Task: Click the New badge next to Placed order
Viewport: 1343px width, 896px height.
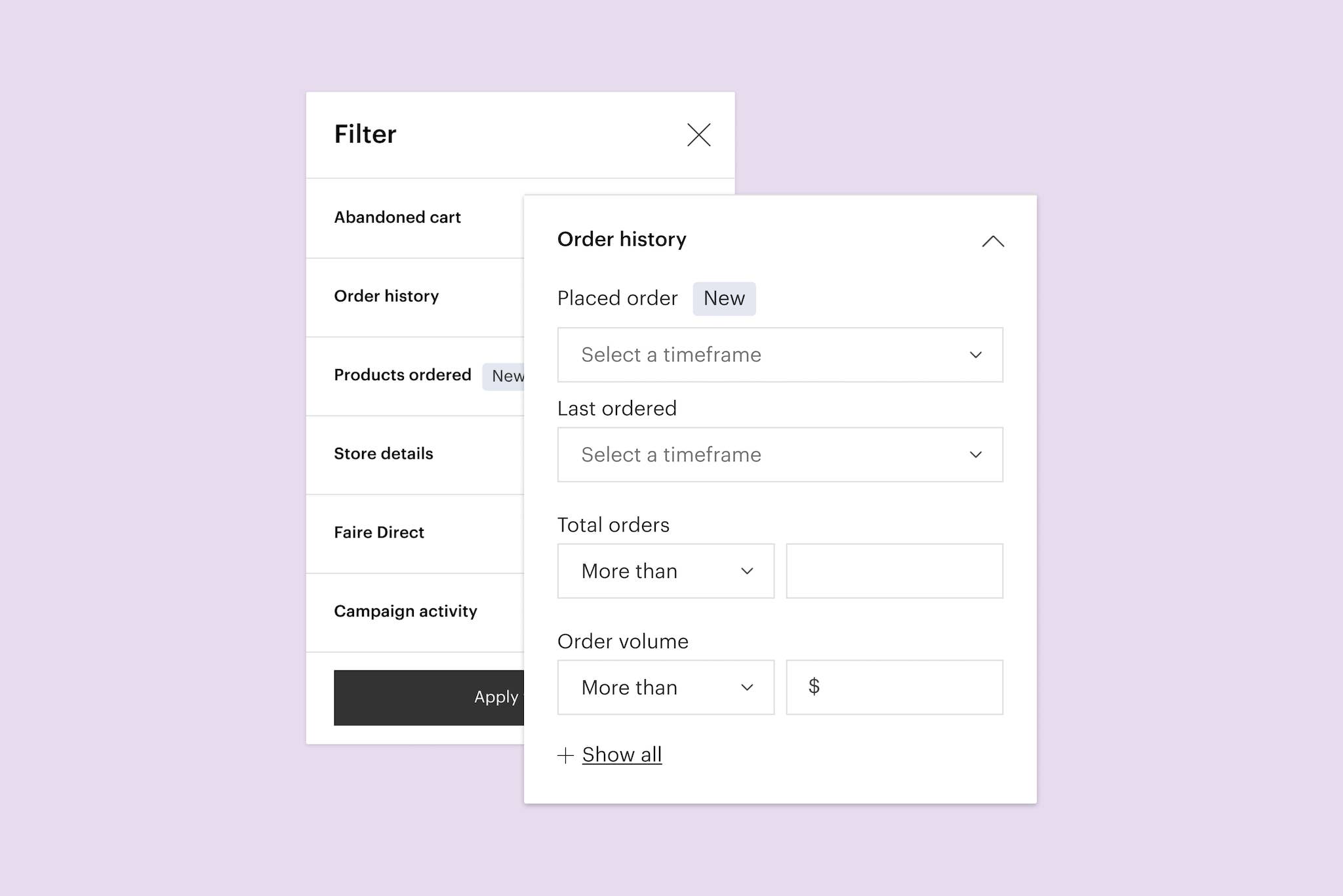Action: coord(724,299)
